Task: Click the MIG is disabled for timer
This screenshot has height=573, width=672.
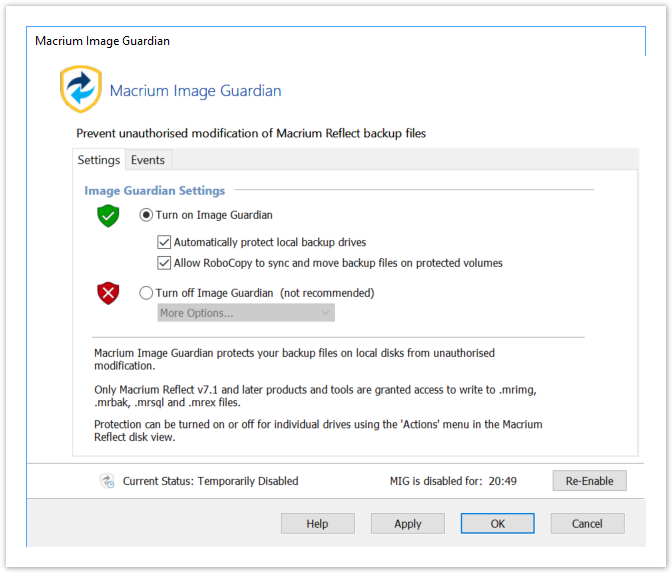Action: coord(453,481)
